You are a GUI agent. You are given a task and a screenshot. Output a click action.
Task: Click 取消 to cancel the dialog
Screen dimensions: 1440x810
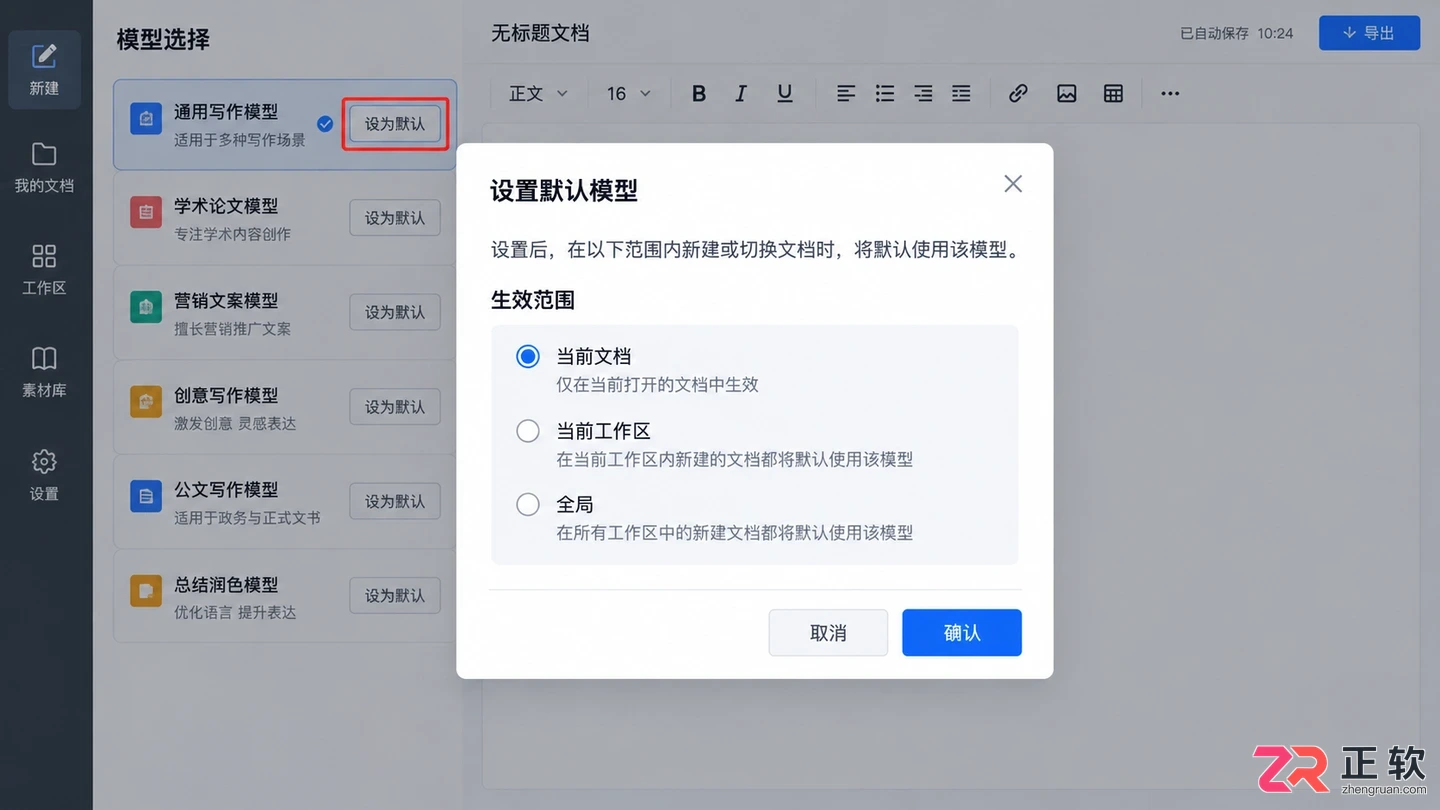click(828, 633)
